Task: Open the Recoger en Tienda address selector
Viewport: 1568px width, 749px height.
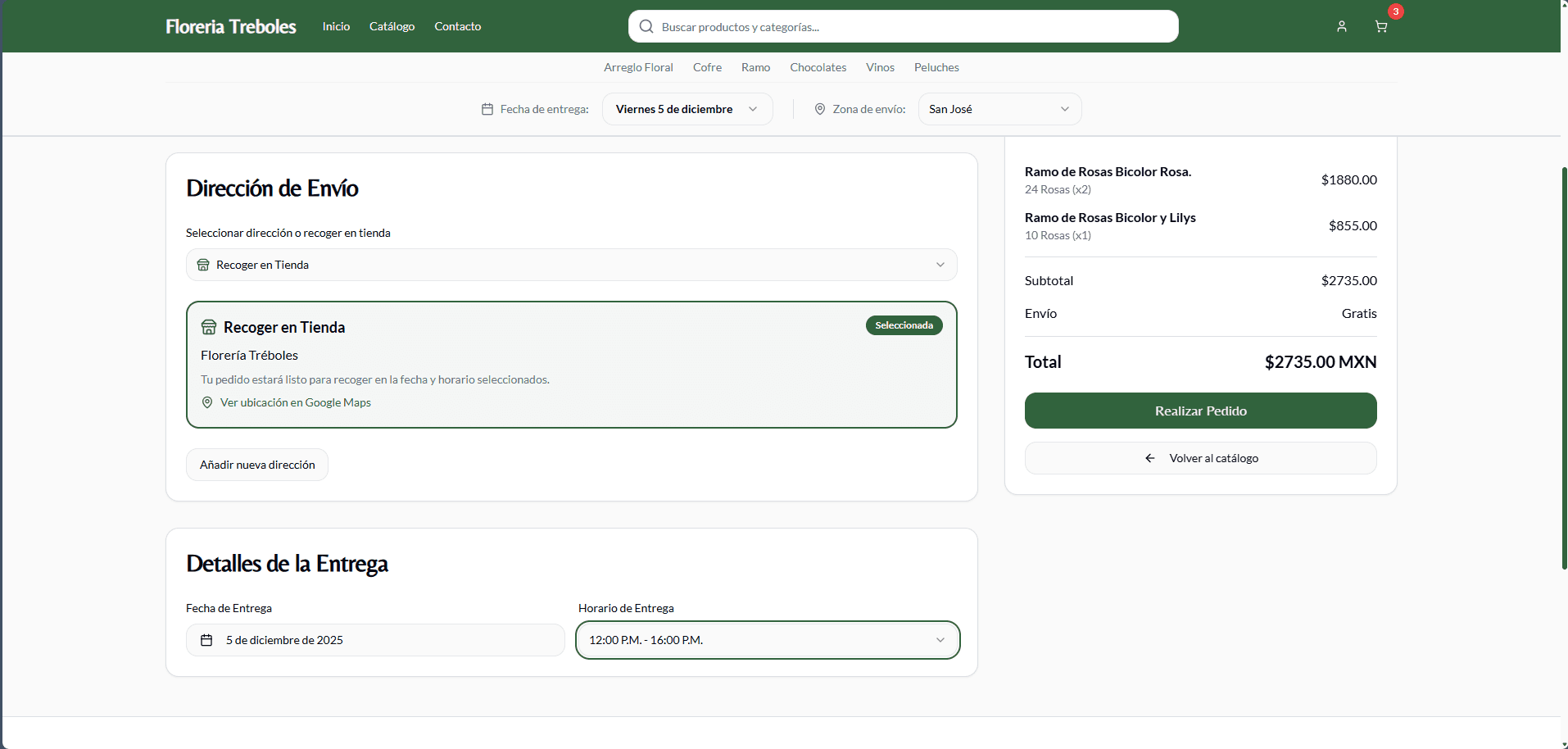Action: [571, 265]
